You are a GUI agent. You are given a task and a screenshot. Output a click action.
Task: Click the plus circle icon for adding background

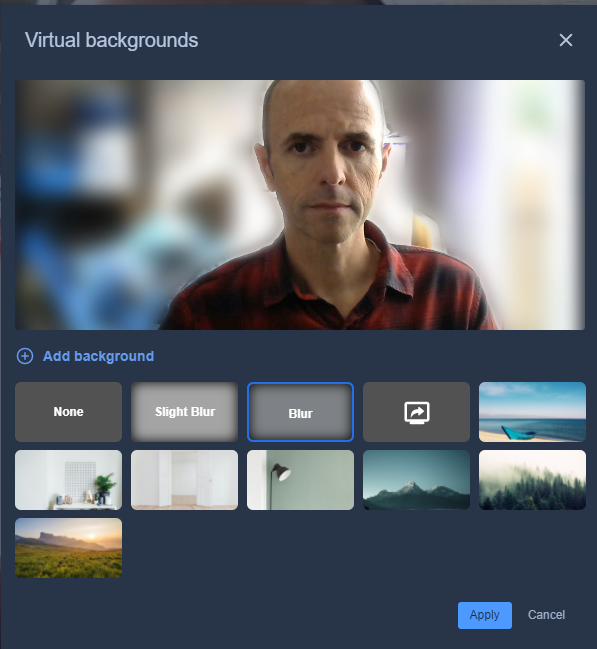(x=25, y=356)
